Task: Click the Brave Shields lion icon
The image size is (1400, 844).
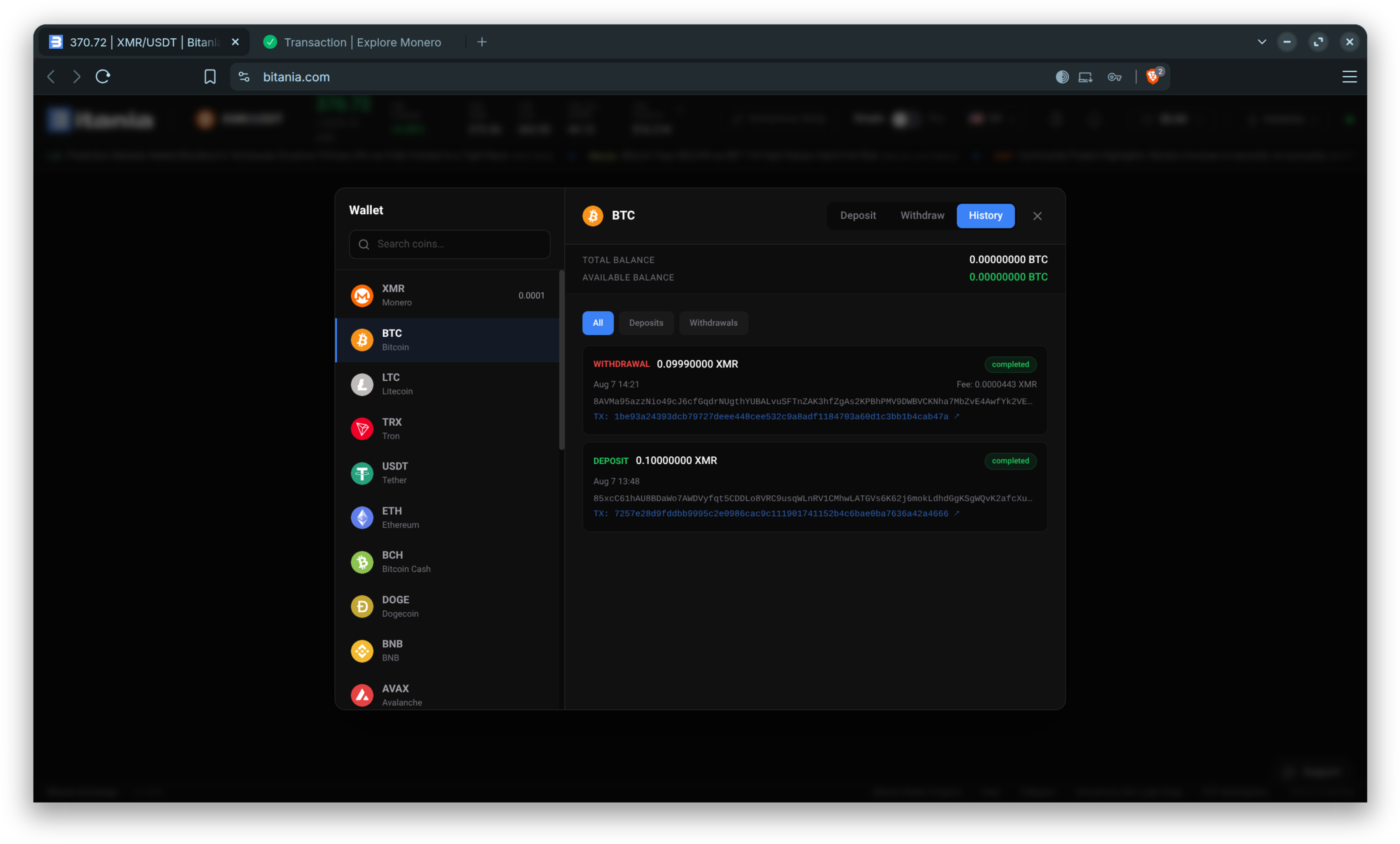Action: pos(1152,77)
